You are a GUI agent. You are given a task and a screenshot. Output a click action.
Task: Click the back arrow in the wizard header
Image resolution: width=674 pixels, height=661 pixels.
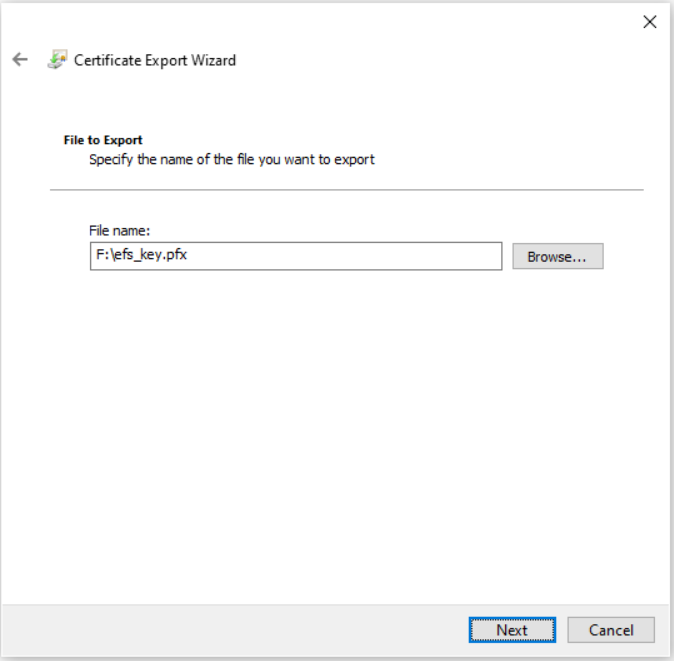coord(20,60)
